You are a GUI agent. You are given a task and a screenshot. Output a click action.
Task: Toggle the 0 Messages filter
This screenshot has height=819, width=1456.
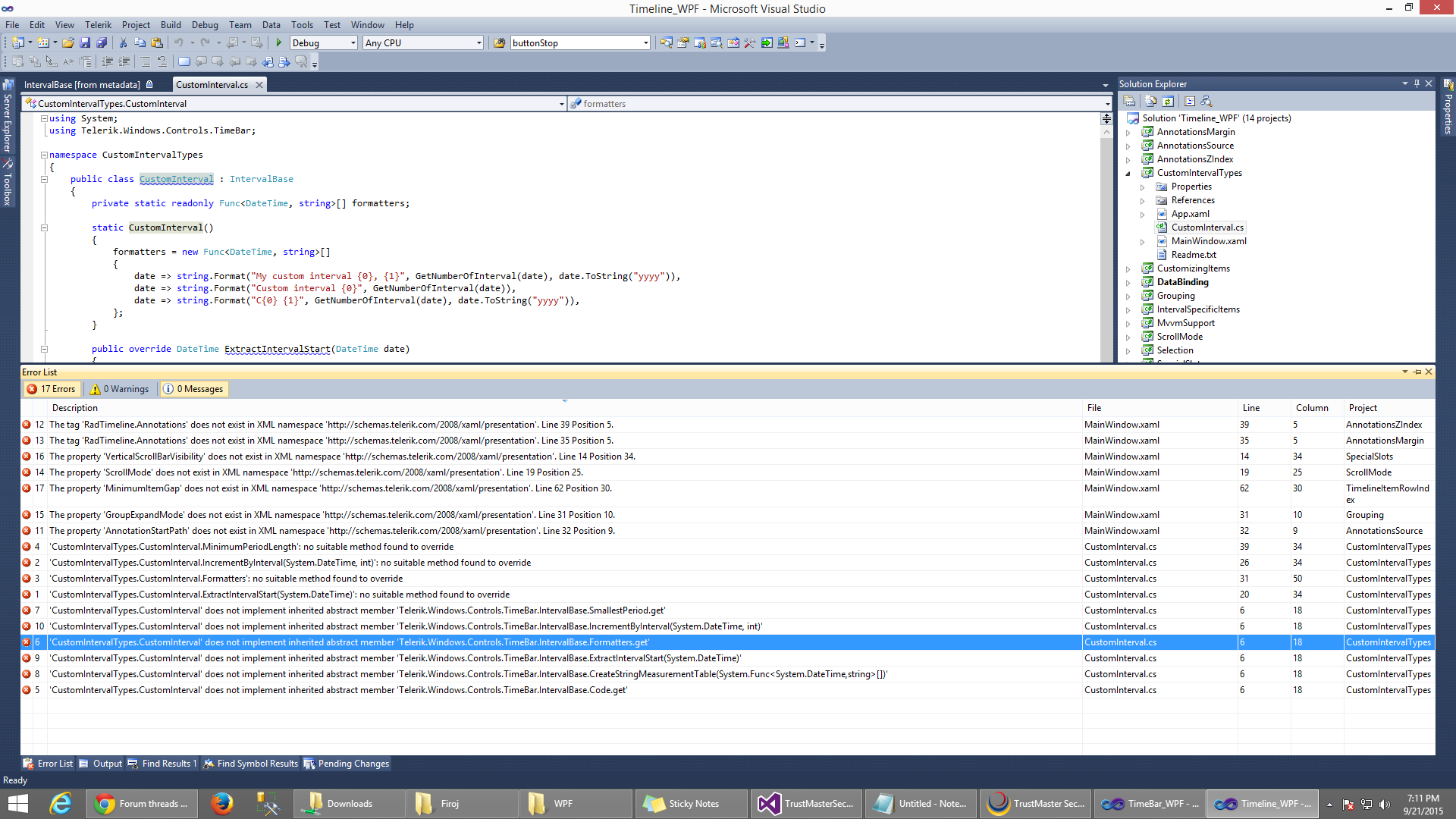[x=193, y=389]
